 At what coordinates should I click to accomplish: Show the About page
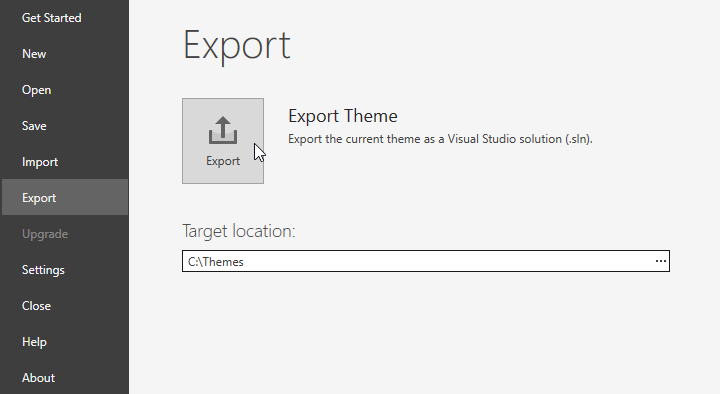tap(64, 378)
